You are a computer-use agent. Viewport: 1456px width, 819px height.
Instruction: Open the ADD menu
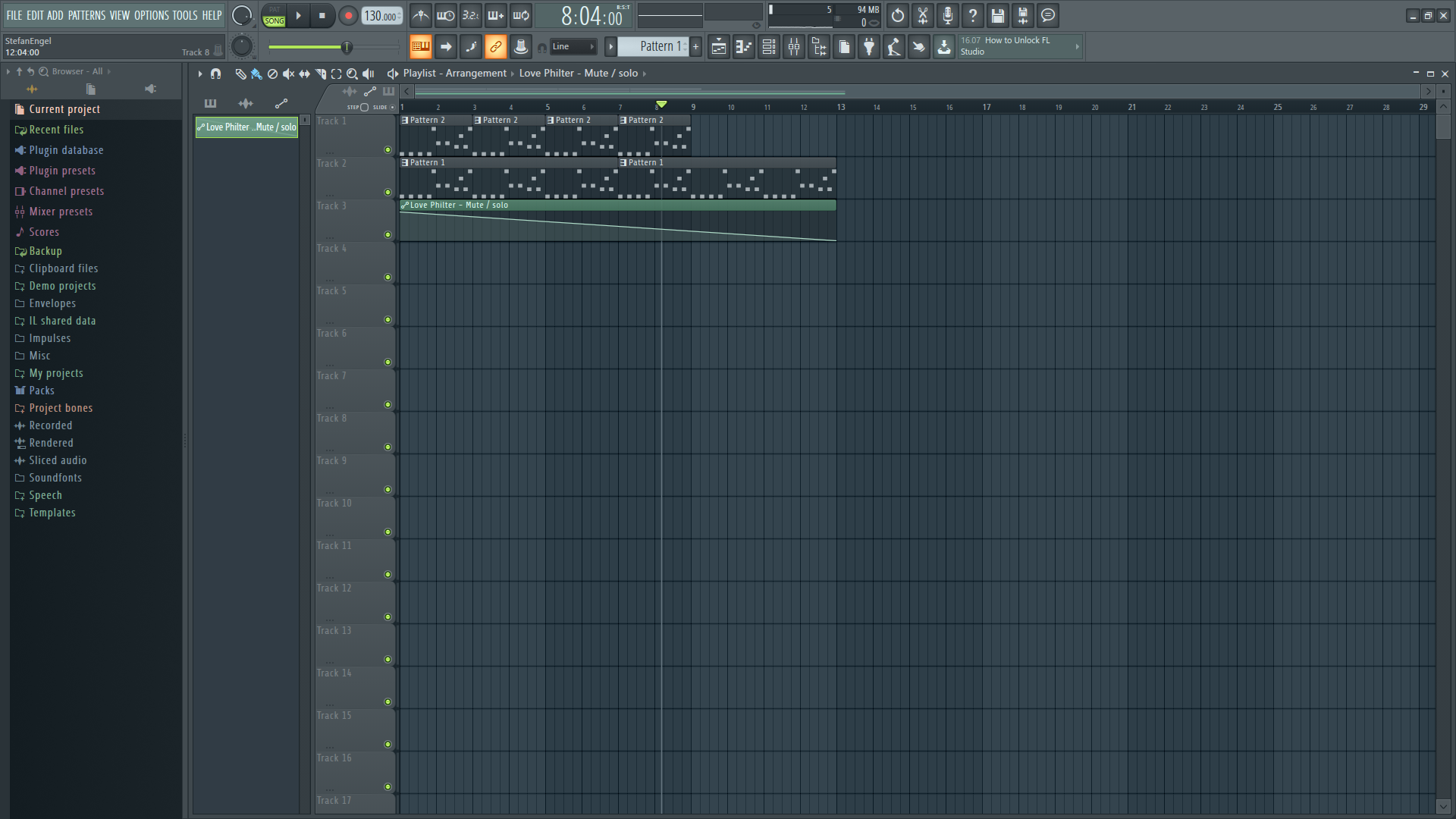coord(55,15)
